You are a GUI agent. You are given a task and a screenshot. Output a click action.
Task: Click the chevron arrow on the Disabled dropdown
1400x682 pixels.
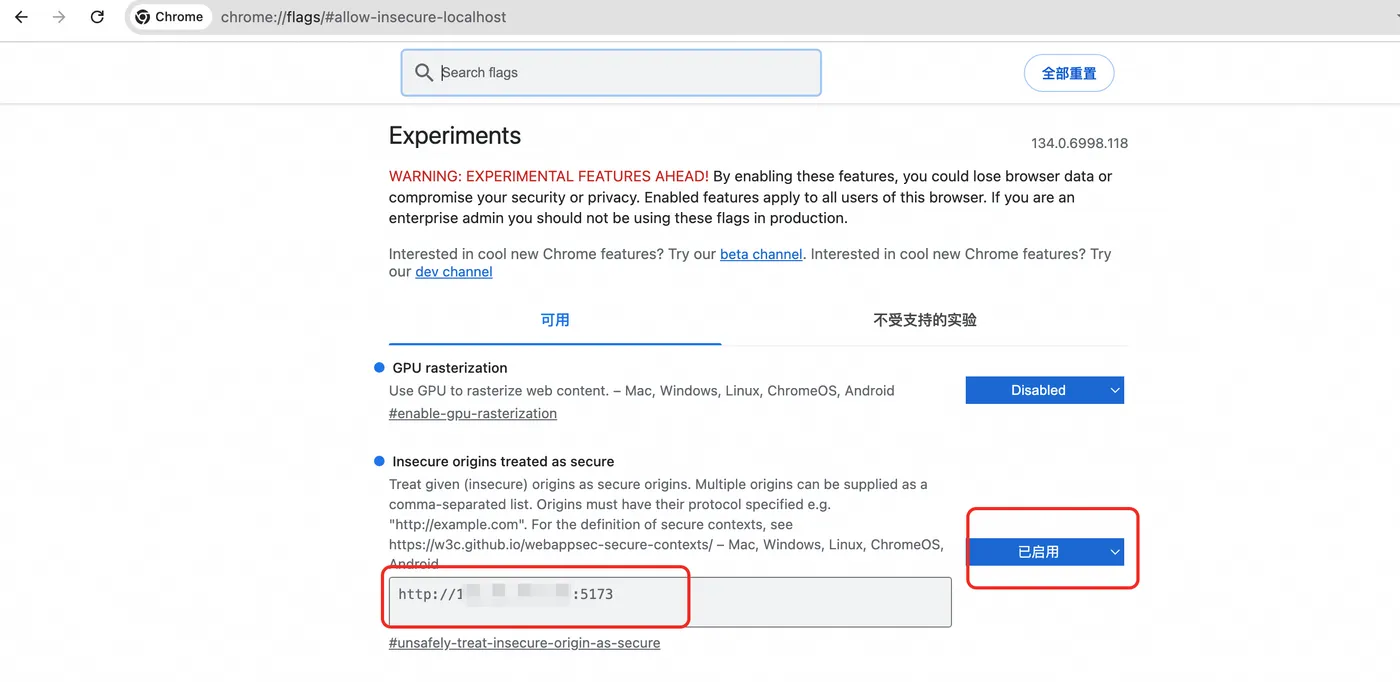(1115, 391)
